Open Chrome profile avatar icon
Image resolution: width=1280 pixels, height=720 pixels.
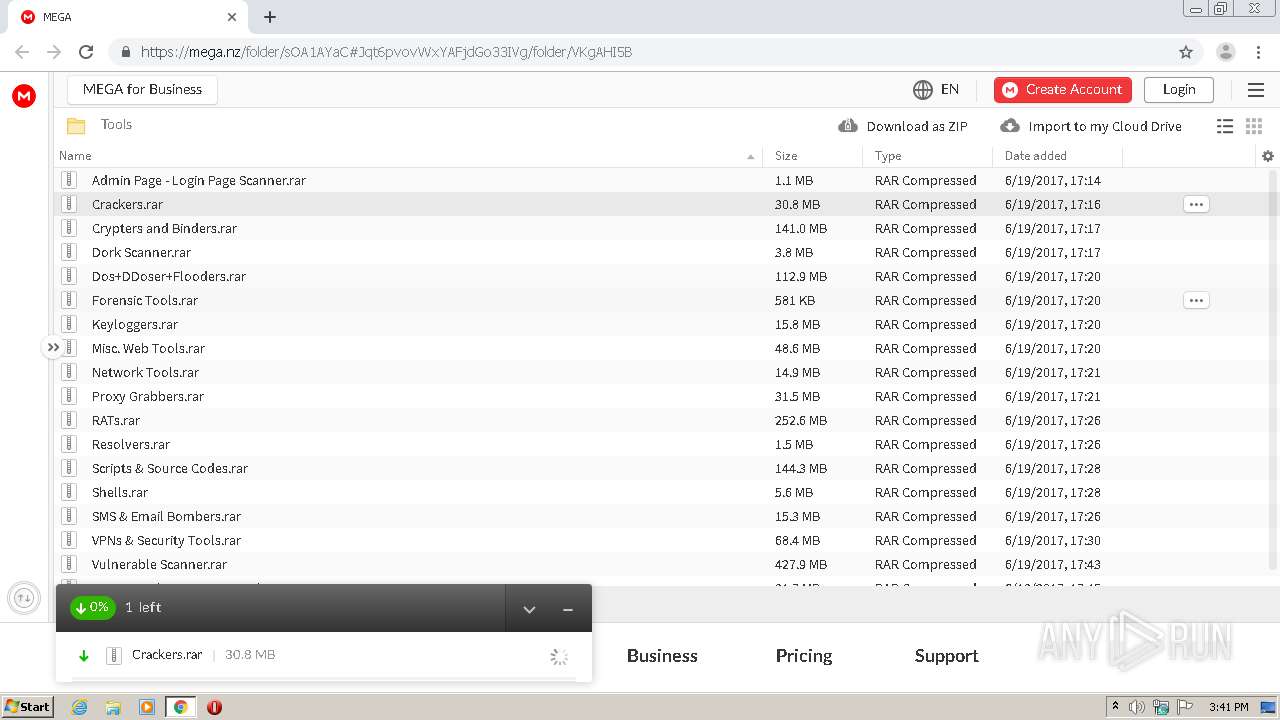click(x=1225, y=52)
